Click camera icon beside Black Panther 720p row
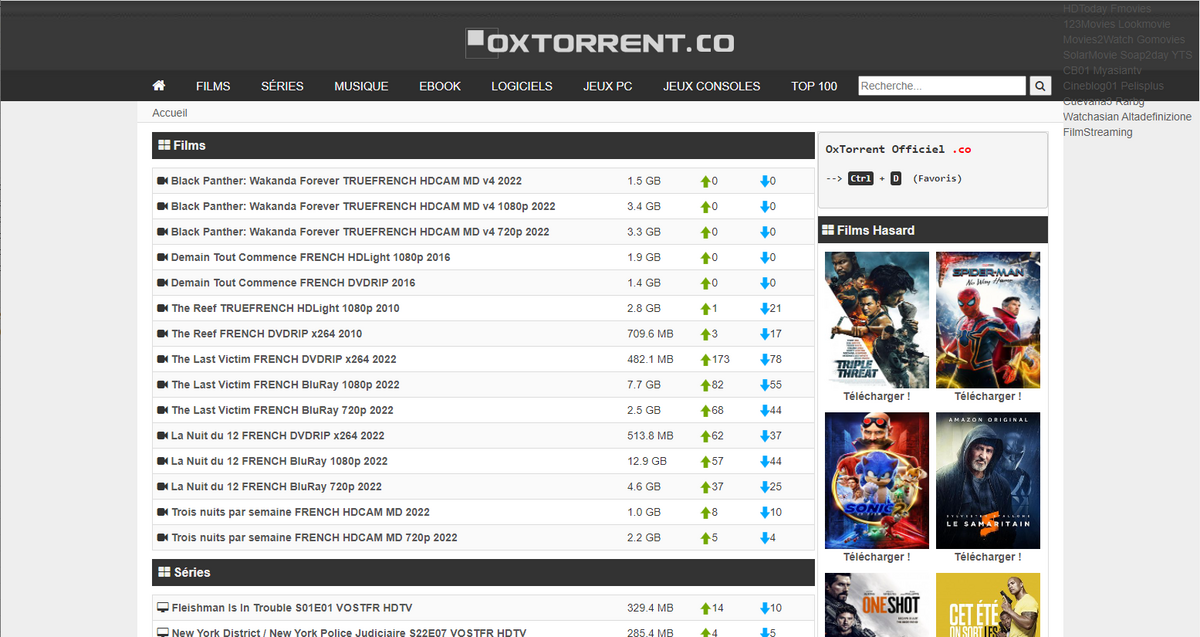The height and width of the screenshot is (637, 1200). (163, 232)
